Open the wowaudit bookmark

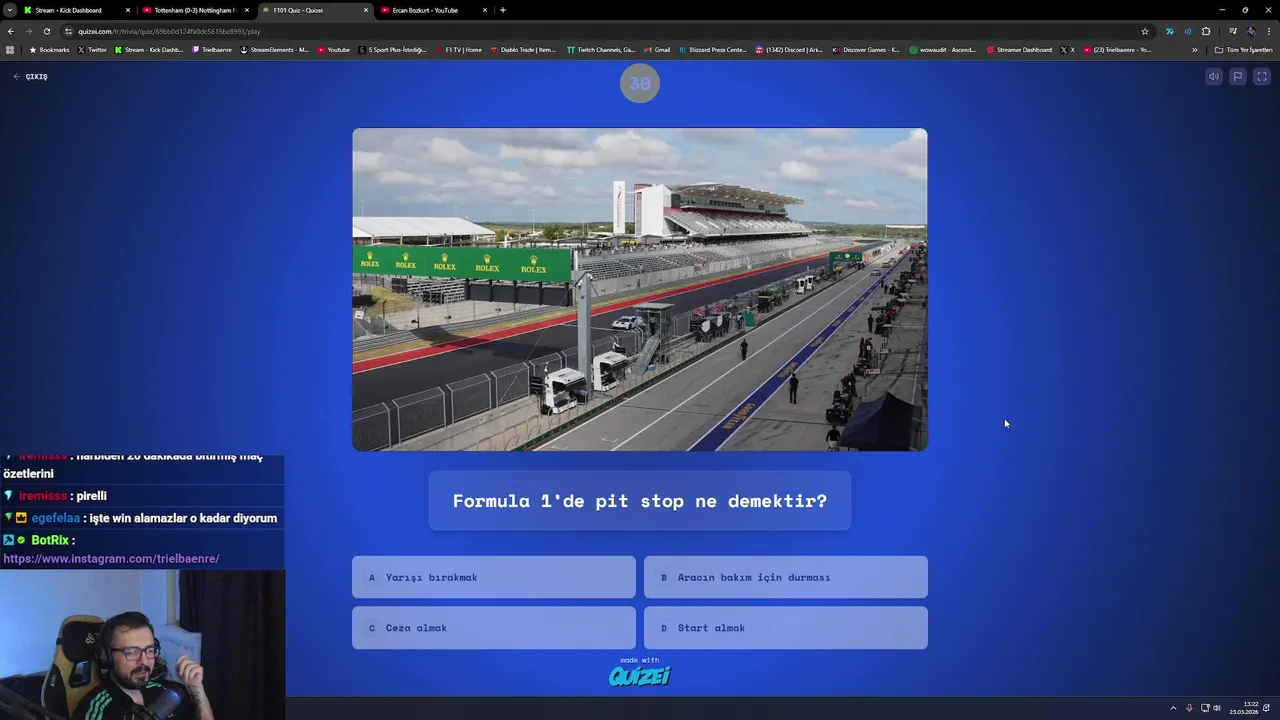[x=943, y=49]
